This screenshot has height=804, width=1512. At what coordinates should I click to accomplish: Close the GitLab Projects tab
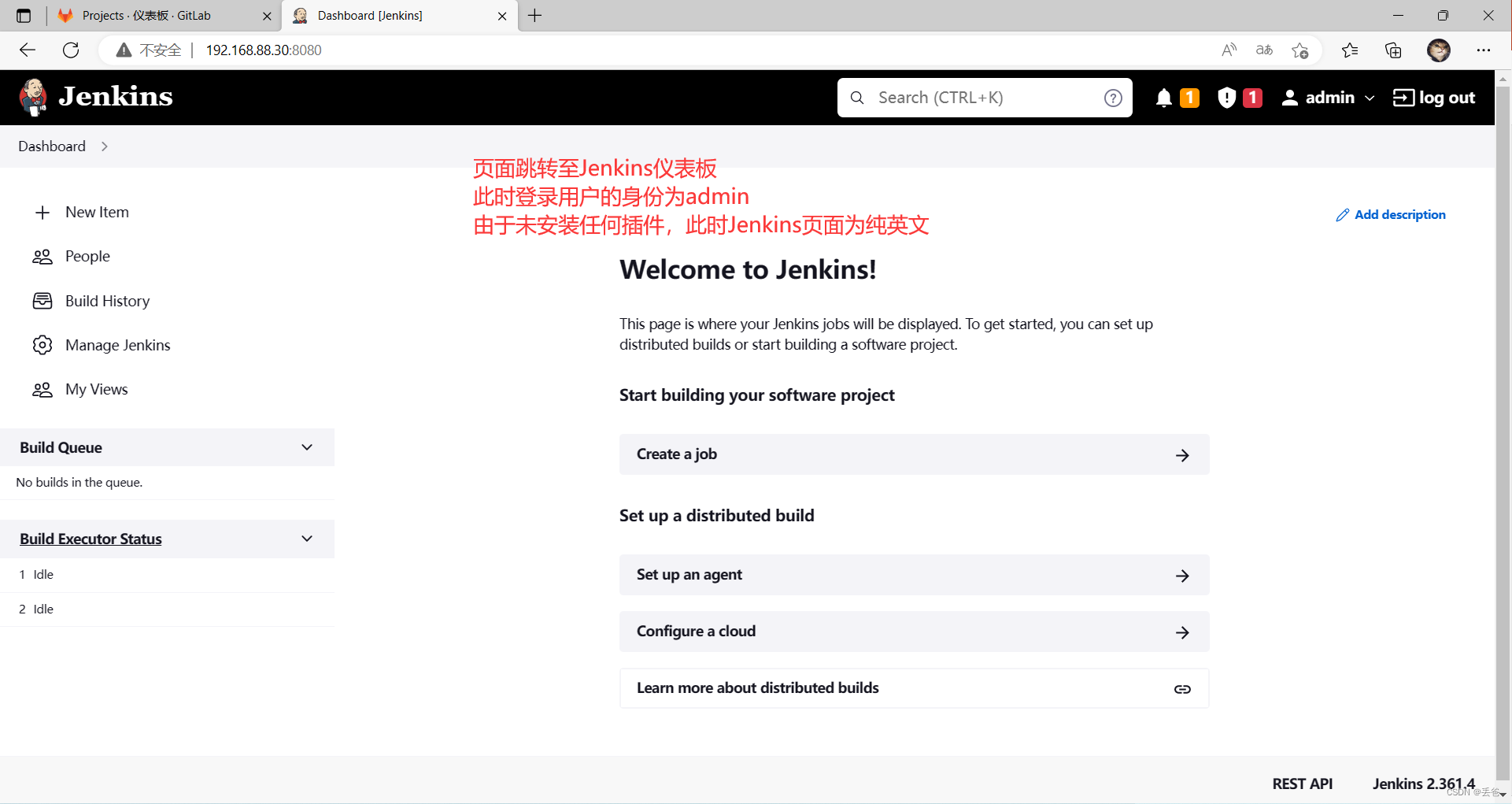pos(267,16)
